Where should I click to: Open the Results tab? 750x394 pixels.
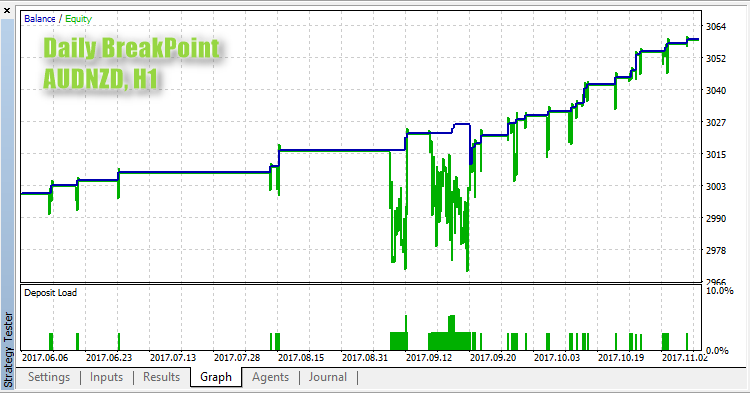161,377
